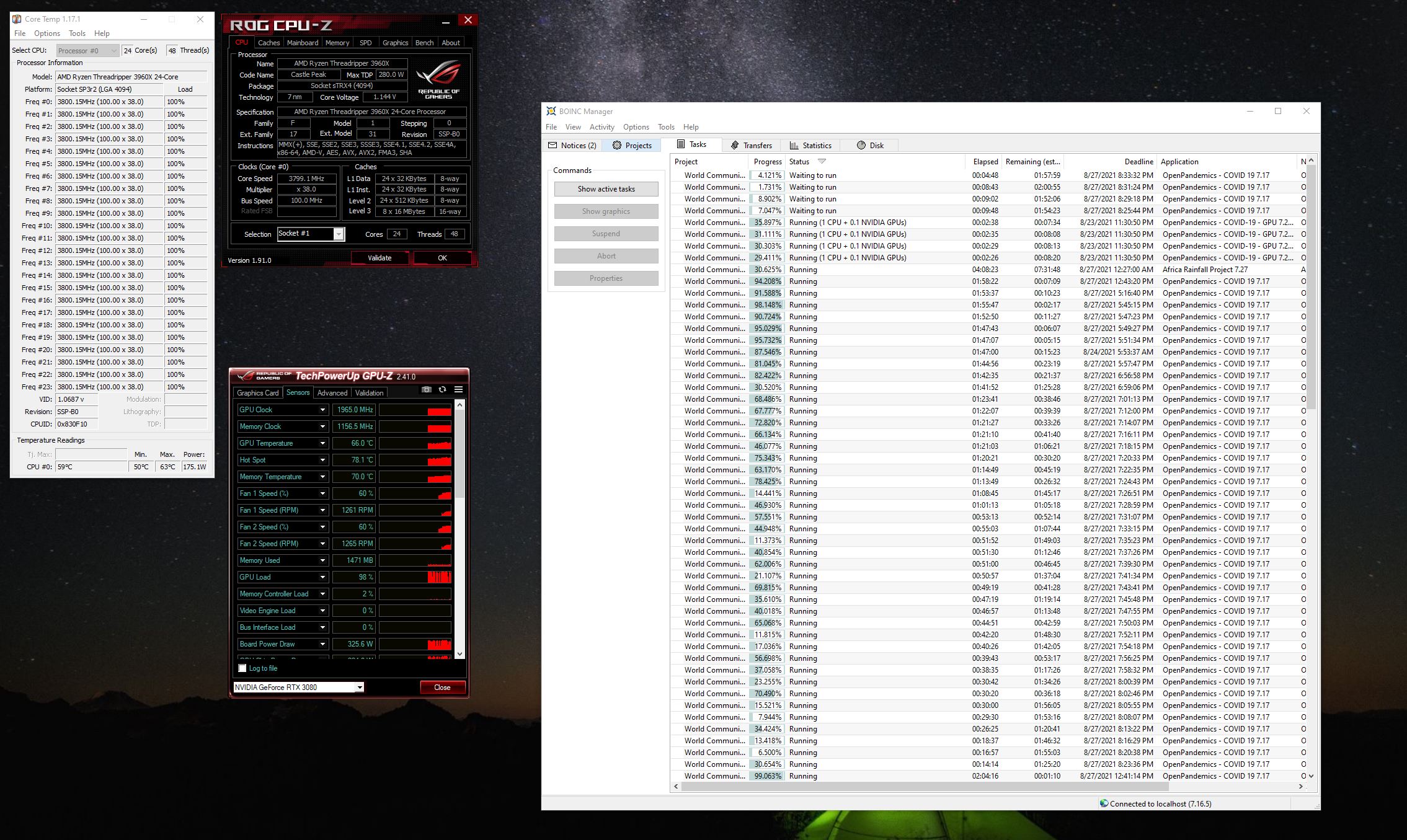Screen dimensions: 1407x840
Task: Open GPU-Z Graphics Card tab
Action: 258,393
